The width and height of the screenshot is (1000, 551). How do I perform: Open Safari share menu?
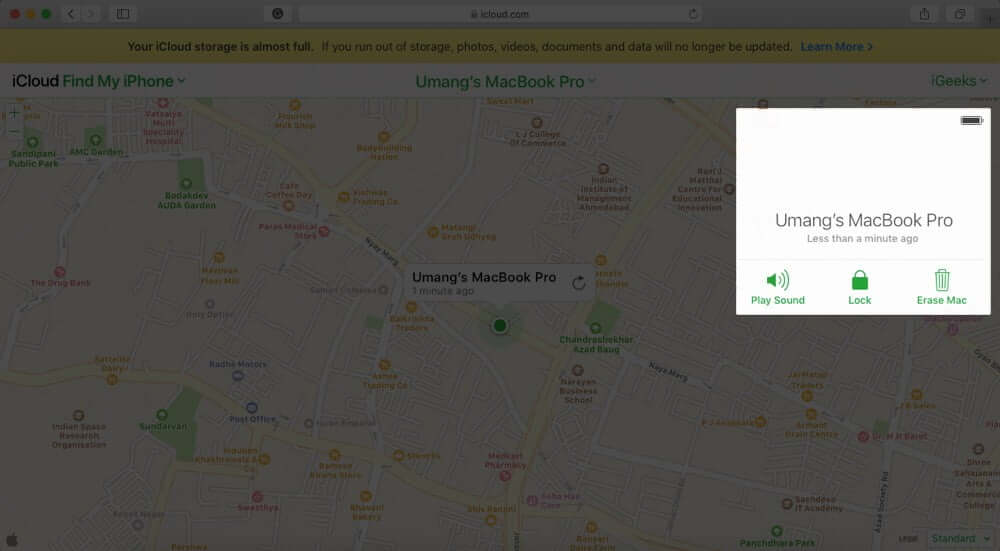pyautogui.click(x=924, y=13)
